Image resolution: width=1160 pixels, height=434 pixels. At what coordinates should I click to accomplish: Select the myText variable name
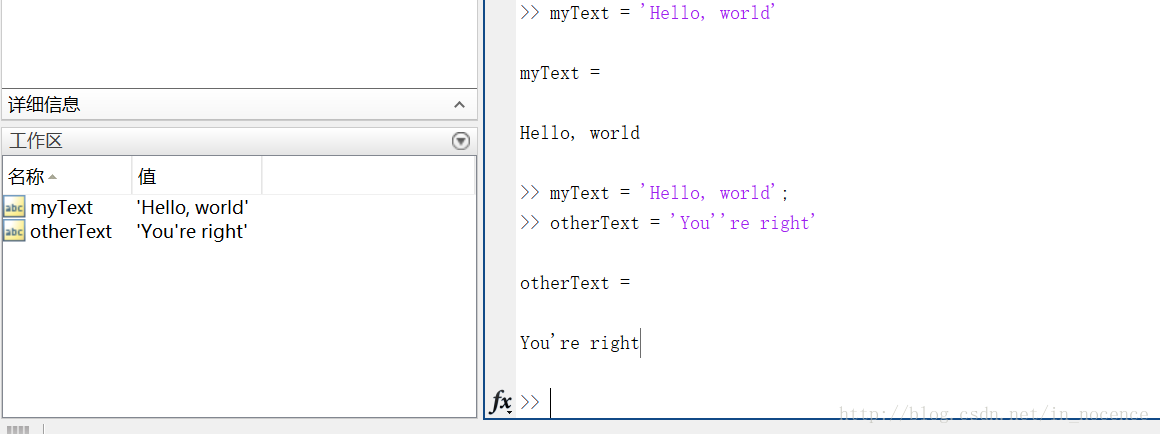62,208
